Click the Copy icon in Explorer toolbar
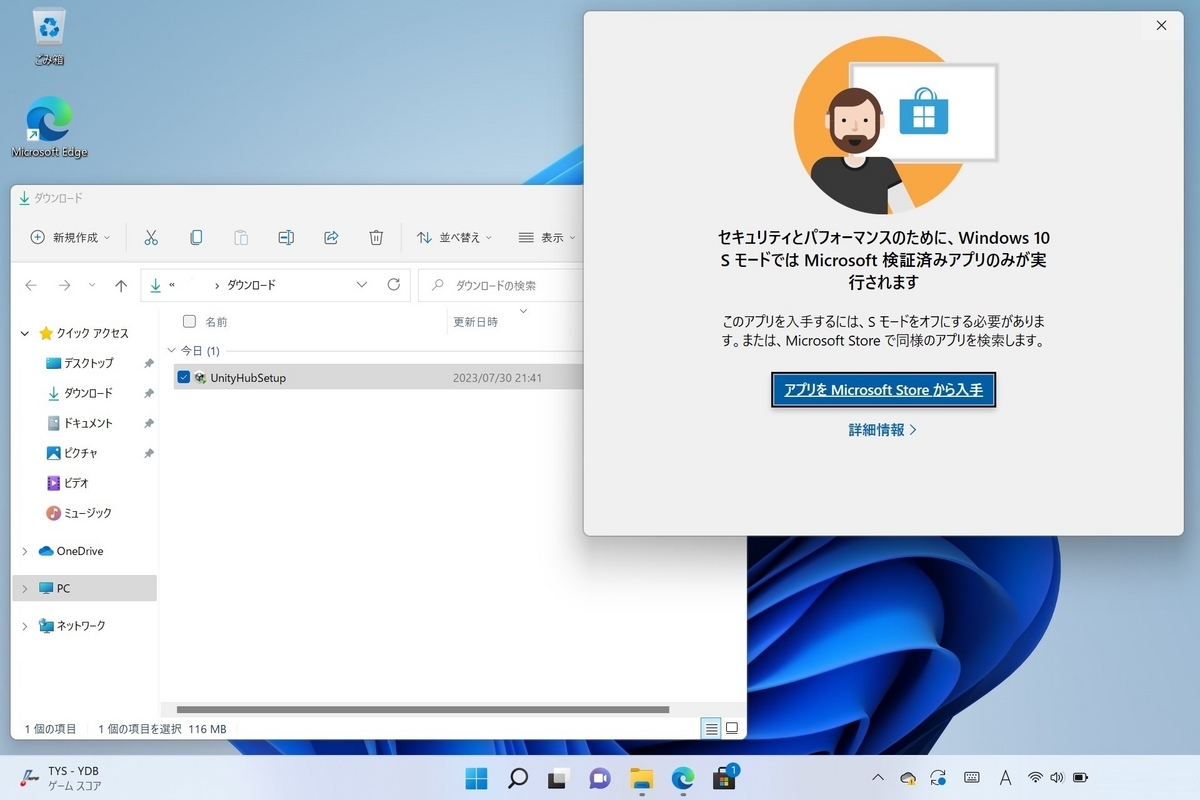 coord(196,237)
